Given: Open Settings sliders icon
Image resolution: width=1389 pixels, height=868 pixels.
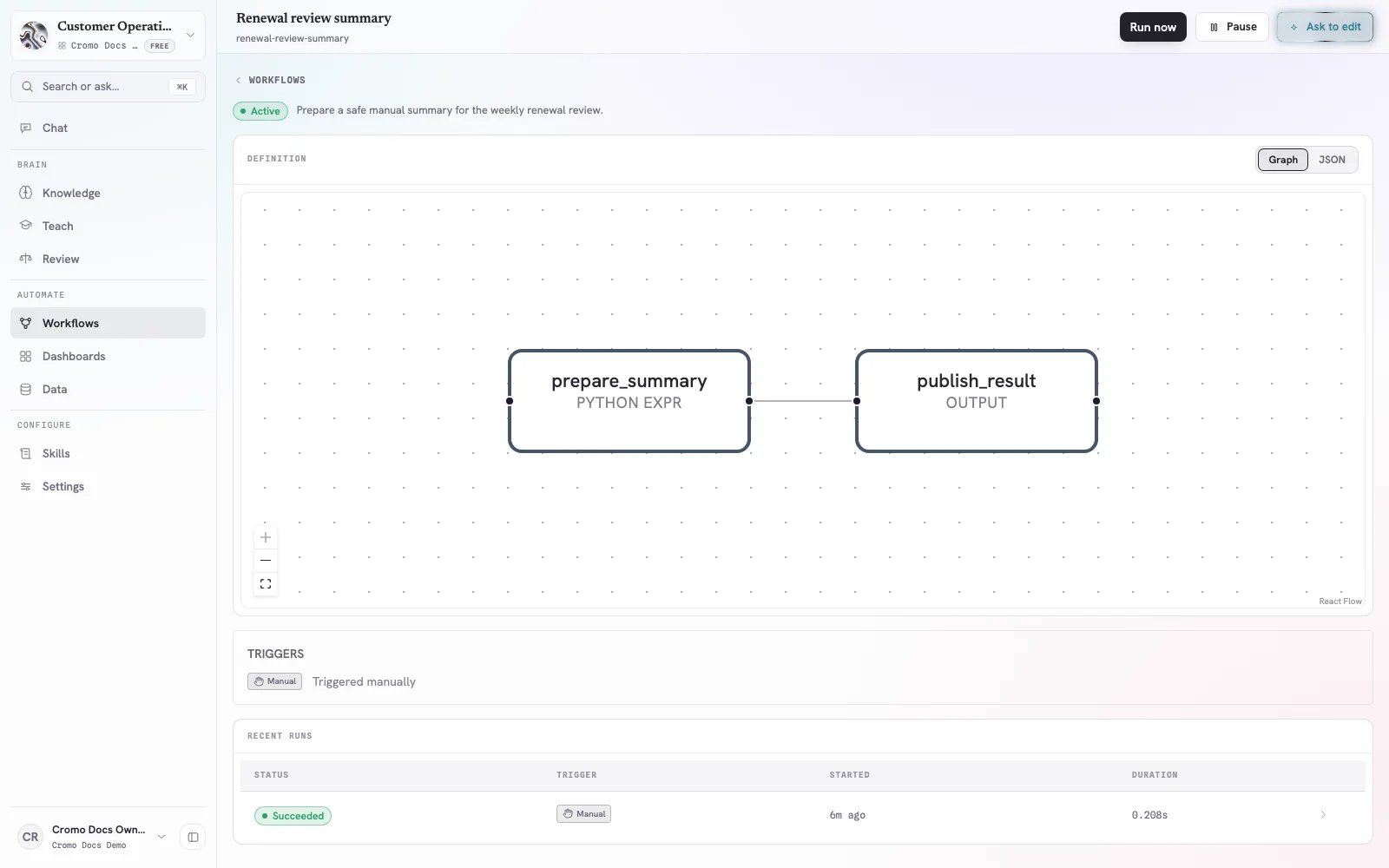Looking at the screenshot, I should (25, 486).
